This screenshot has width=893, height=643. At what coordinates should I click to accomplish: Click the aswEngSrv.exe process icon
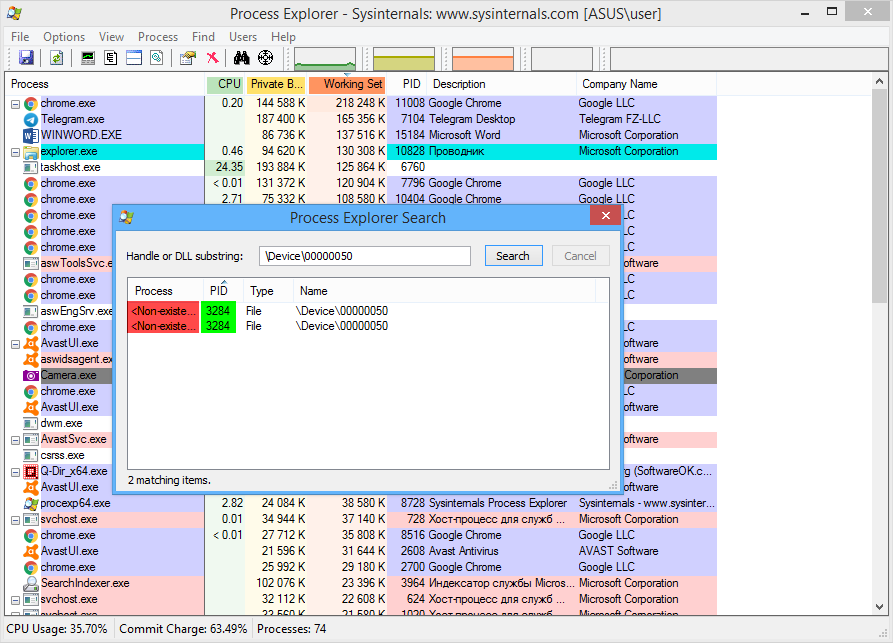click(x=31, y=312)
